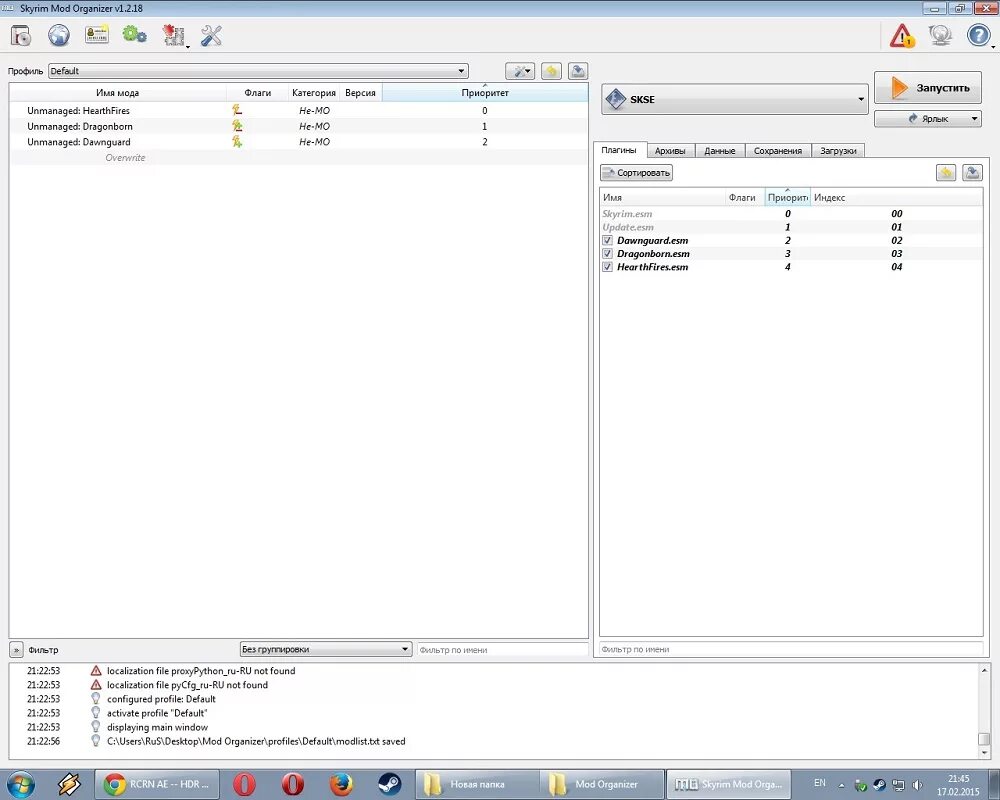
Task: Open SKSE executable dropdown
Action: click(735, 99)
